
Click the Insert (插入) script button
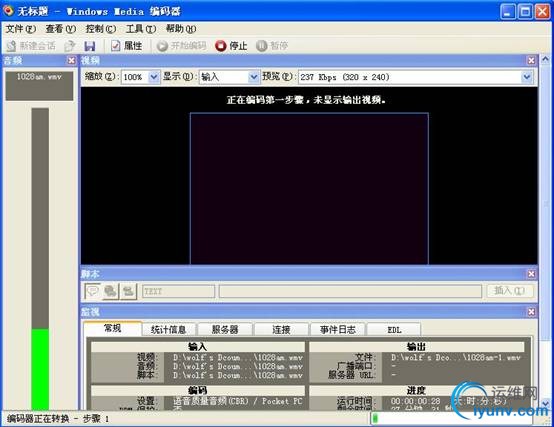point(509,291)
